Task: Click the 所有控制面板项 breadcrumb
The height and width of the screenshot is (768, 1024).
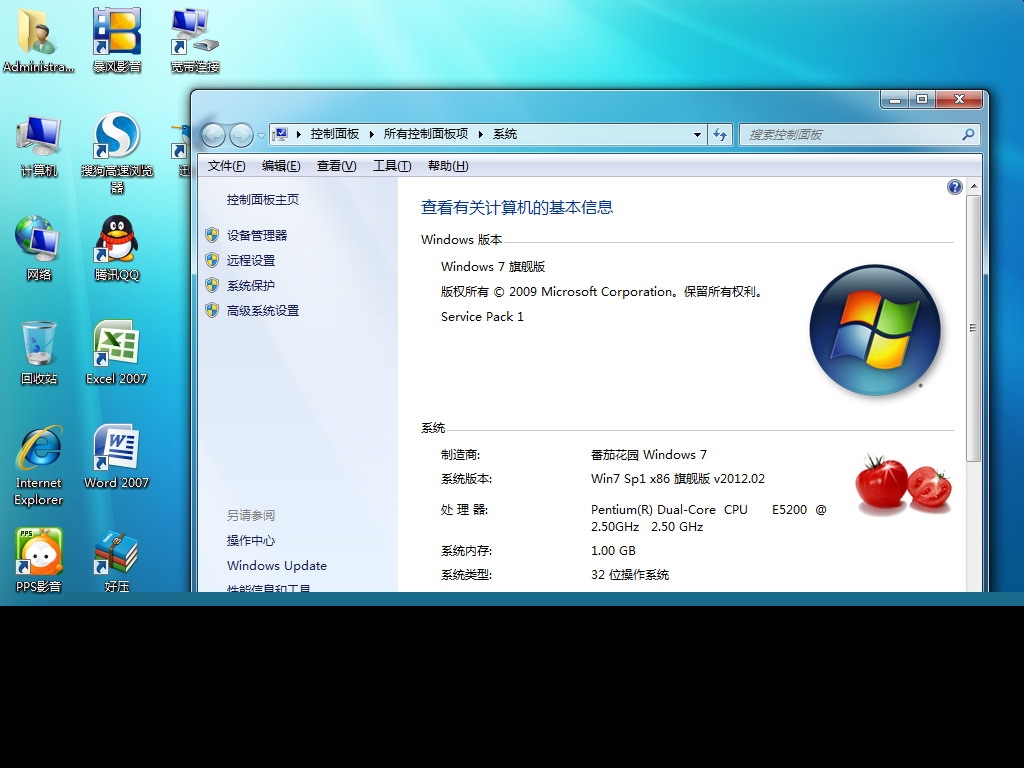Action: coord(426,135)
